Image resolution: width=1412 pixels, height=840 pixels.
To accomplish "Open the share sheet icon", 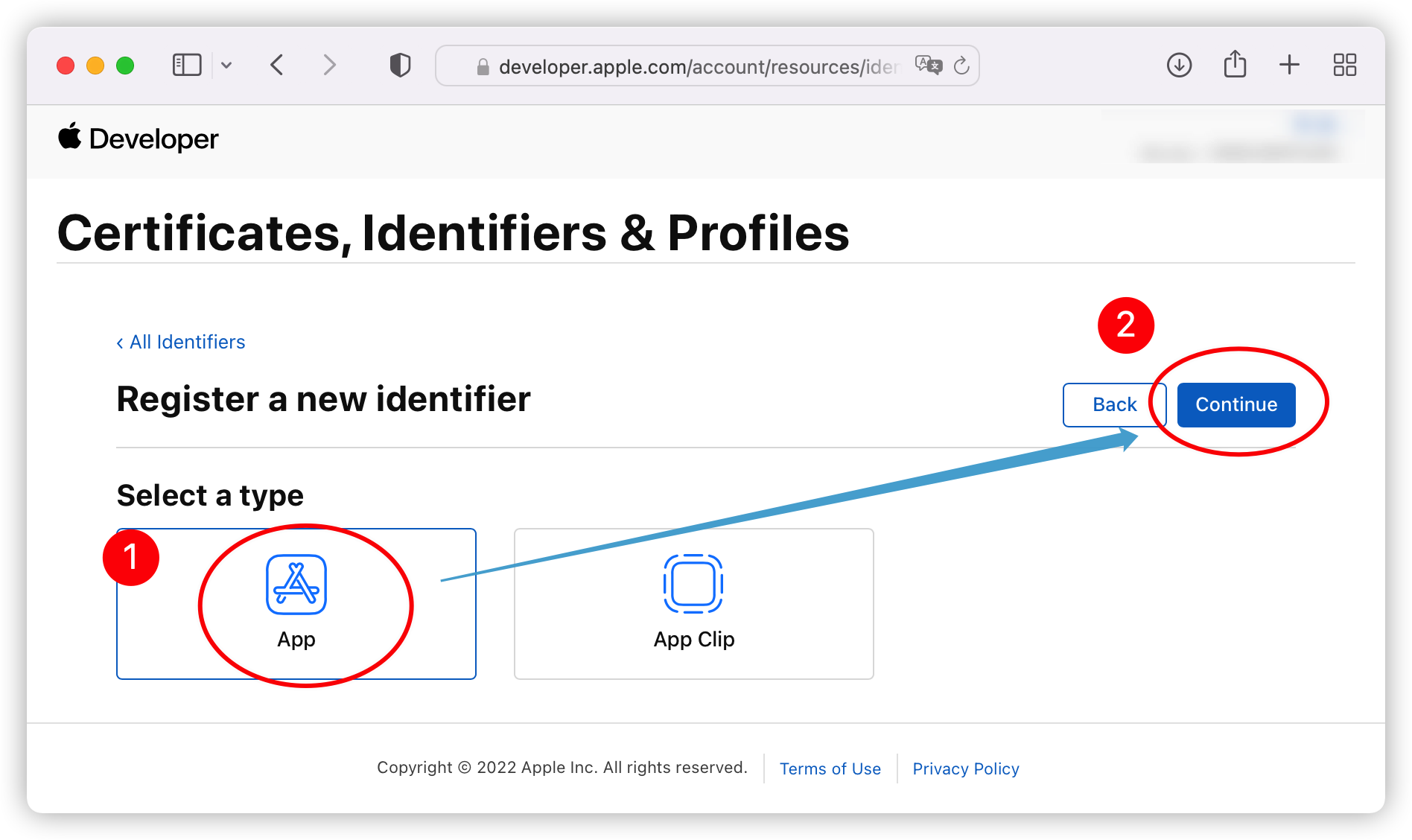I will (1235, 64).
